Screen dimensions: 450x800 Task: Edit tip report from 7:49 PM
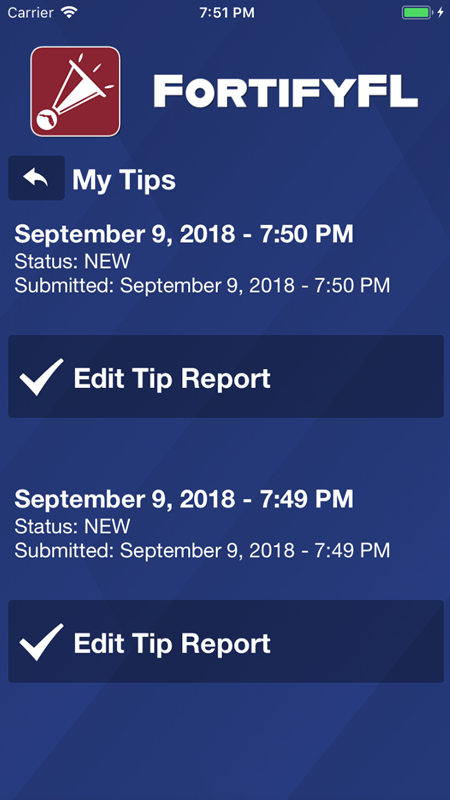[226, 641]
